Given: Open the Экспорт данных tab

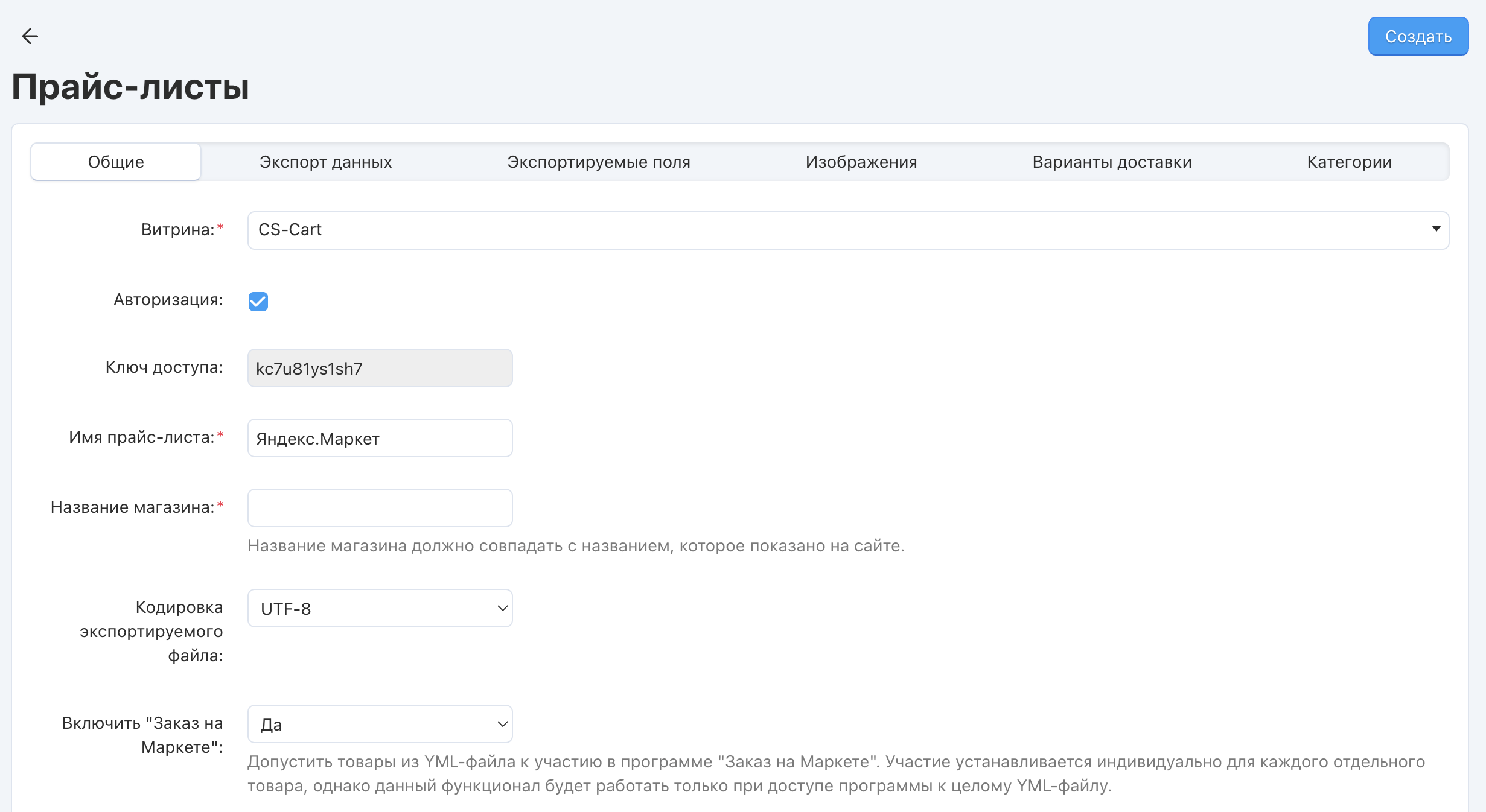Looking at the screenshot, I should [325, 162].
